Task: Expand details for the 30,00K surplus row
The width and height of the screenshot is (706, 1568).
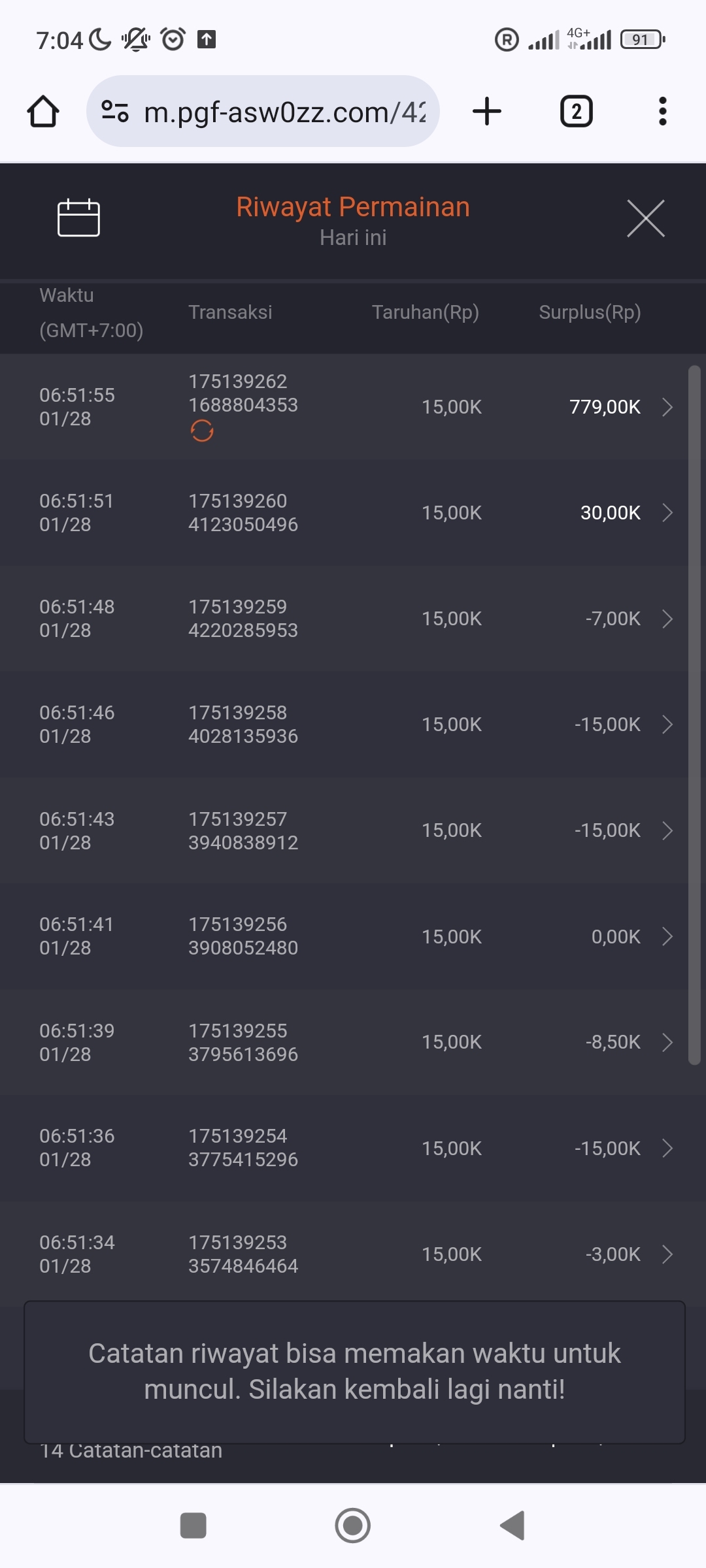Action: tap(667, 513)
